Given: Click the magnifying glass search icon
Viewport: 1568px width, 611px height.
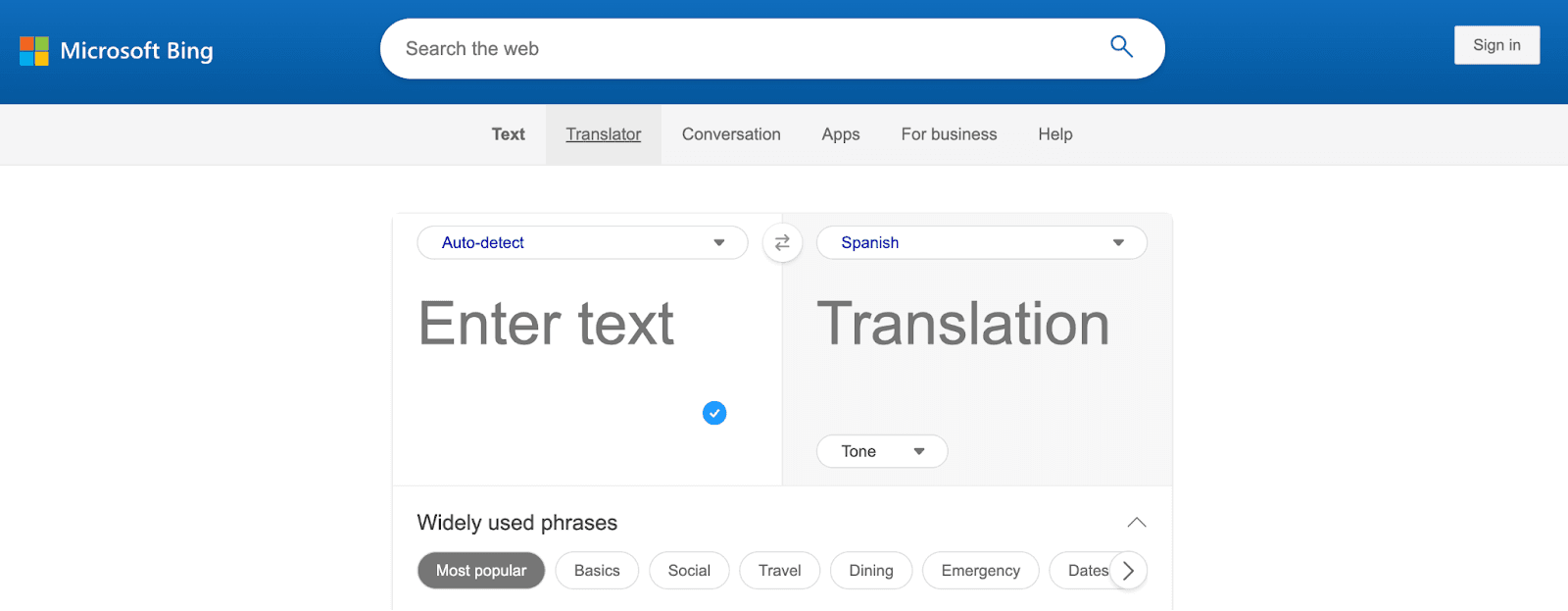Looking at the screenshot, I should tap(1121, 47).
